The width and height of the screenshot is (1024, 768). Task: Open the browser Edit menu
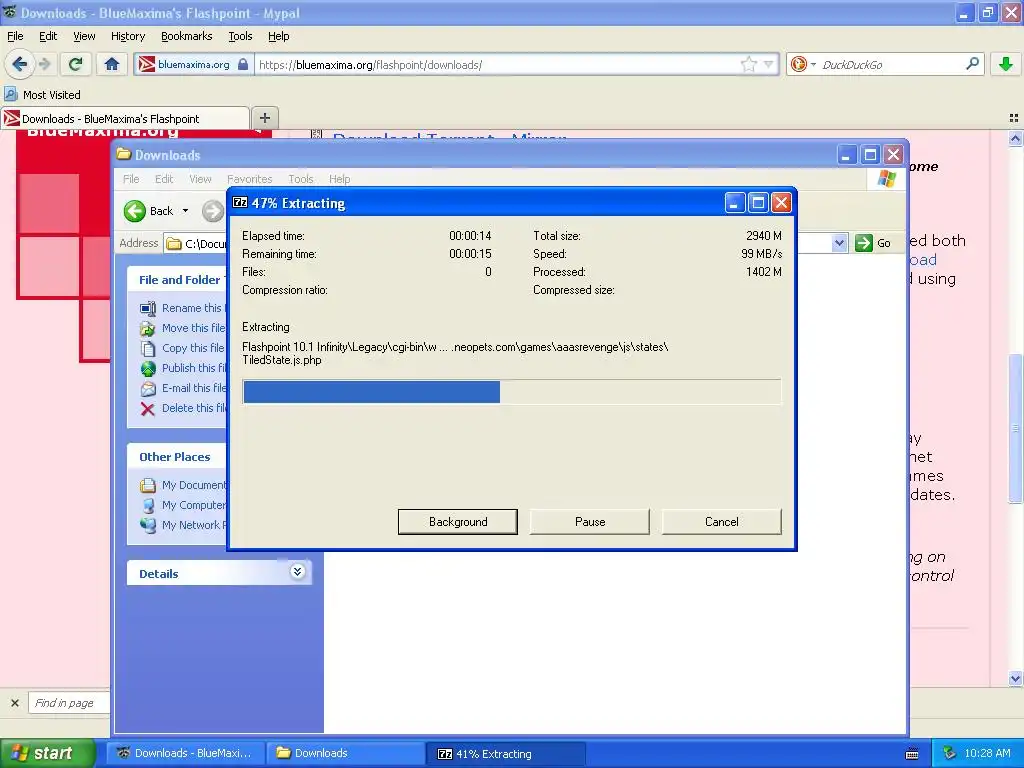click(48, 36)
